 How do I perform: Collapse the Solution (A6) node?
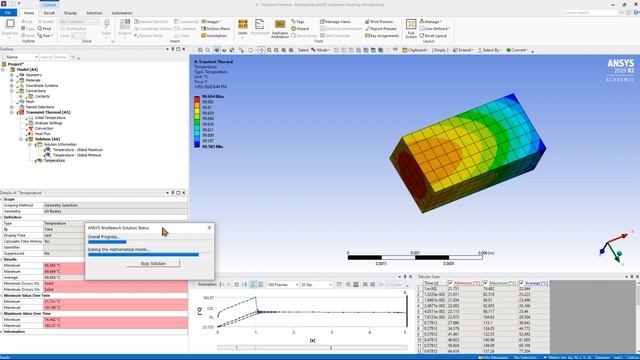(20, 139)
